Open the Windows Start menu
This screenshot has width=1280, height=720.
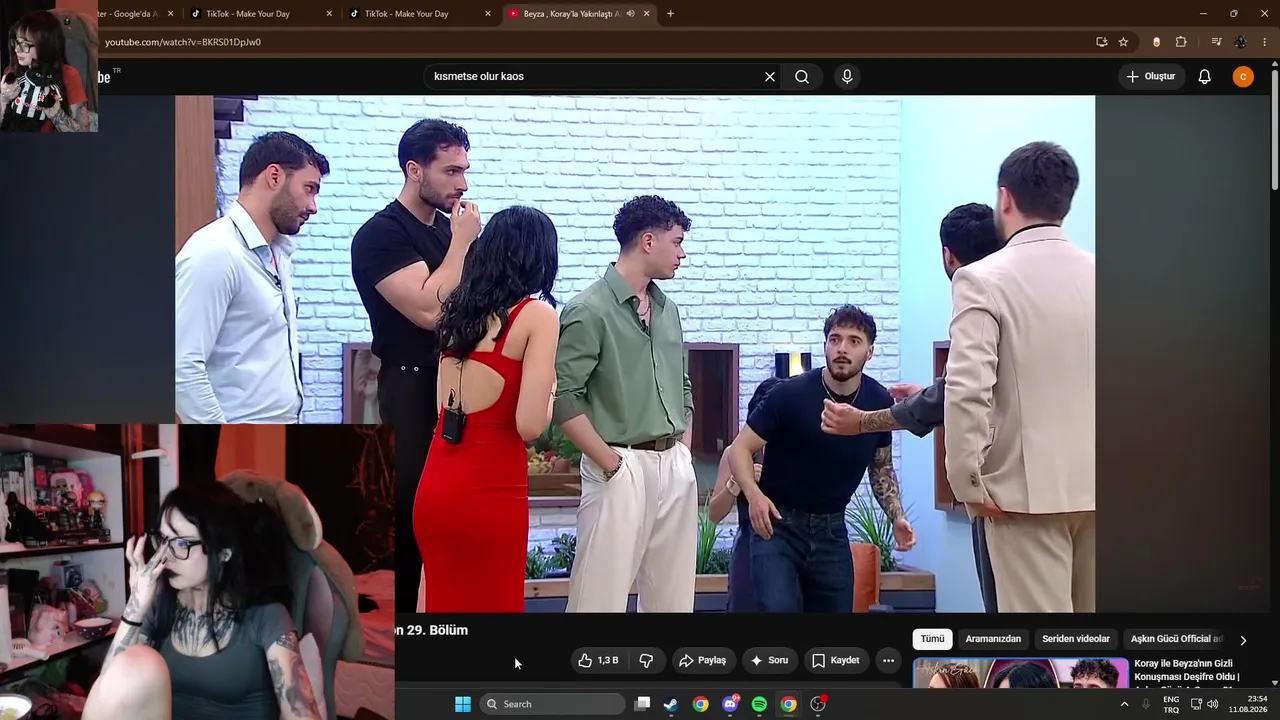463,704
